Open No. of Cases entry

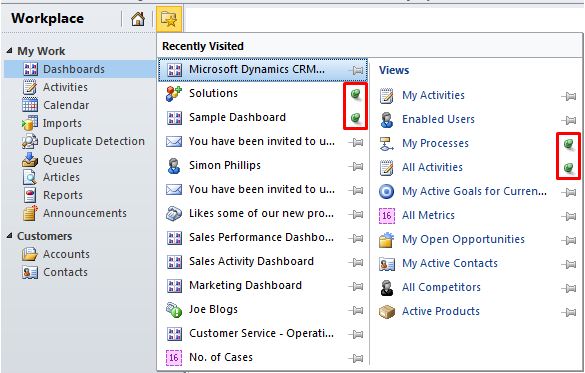tap(220, 357)
